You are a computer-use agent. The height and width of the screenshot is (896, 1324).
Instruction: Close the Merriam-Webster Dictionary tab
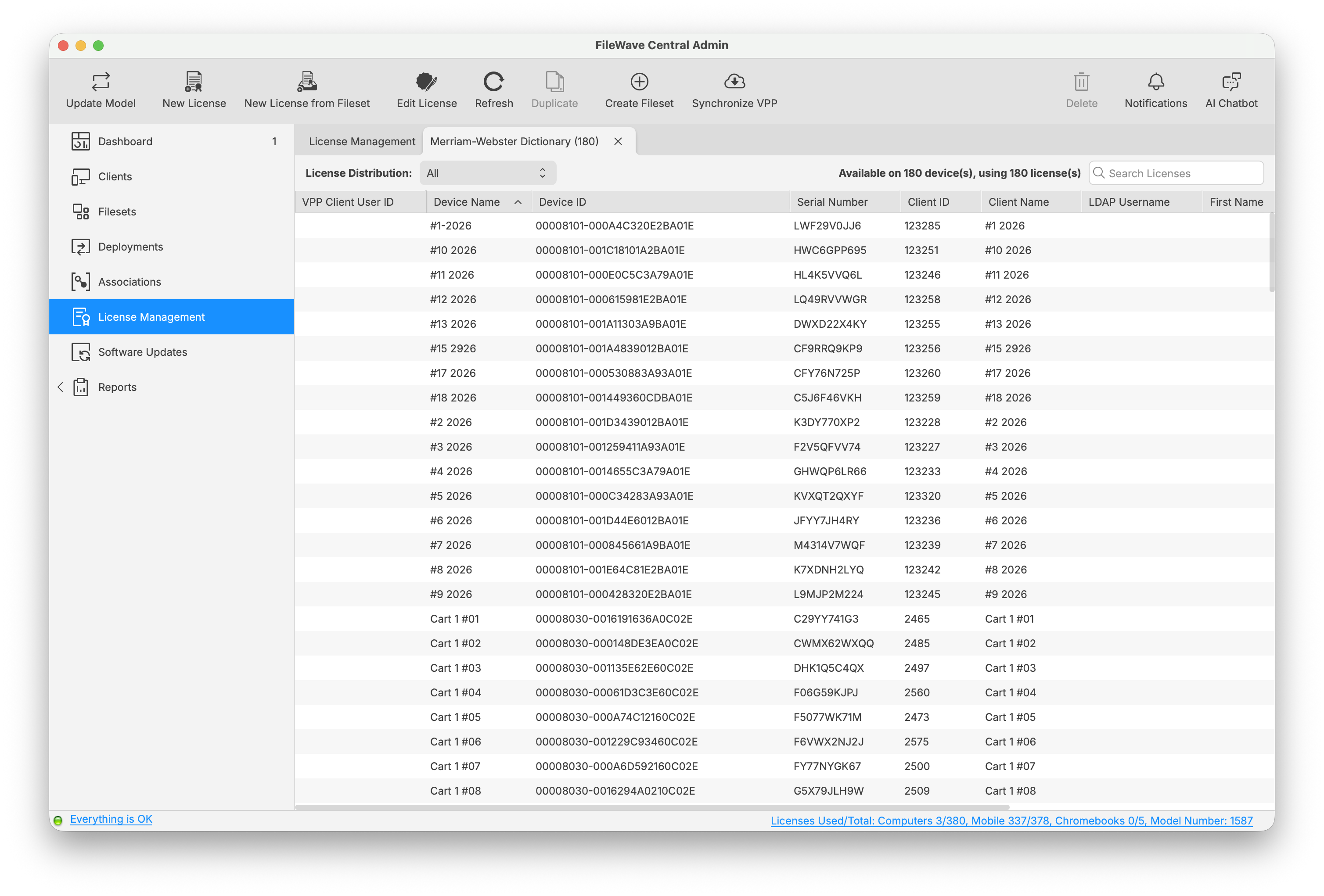click(618, 141)
